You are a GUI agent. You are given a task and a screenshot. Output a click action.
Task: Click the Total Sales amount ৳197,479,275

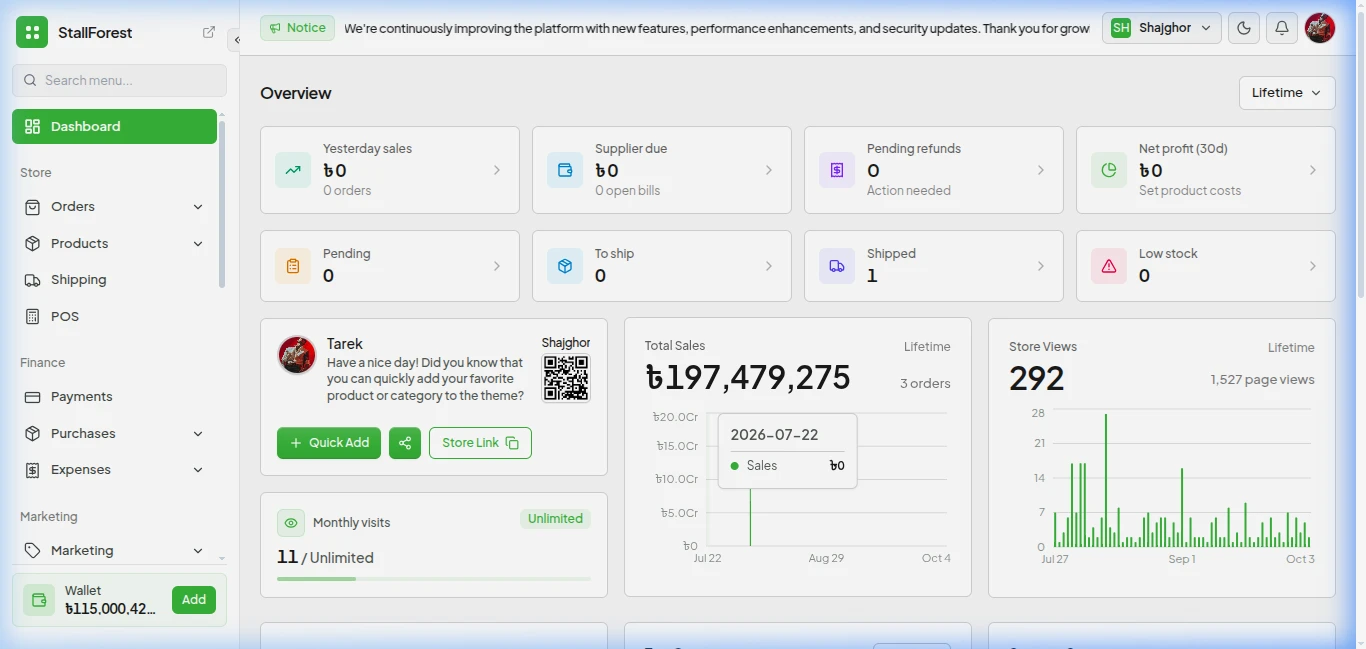[748, 378]
